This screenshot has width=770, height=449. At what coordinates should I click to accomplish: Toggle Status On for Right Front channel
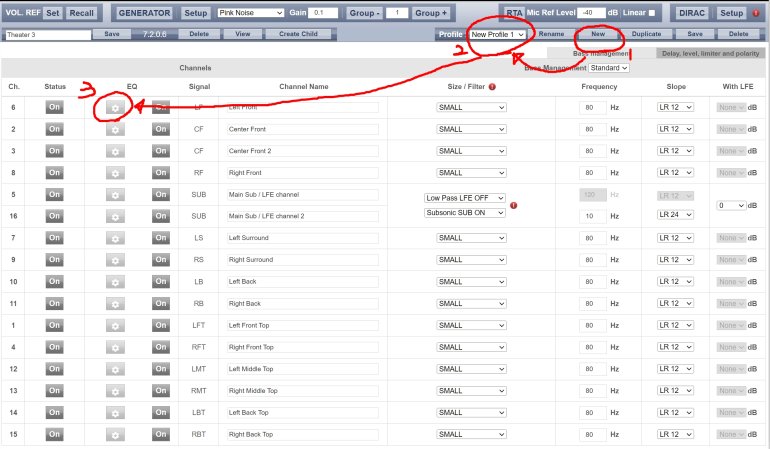pyautogui.click(x=55, y=172)
